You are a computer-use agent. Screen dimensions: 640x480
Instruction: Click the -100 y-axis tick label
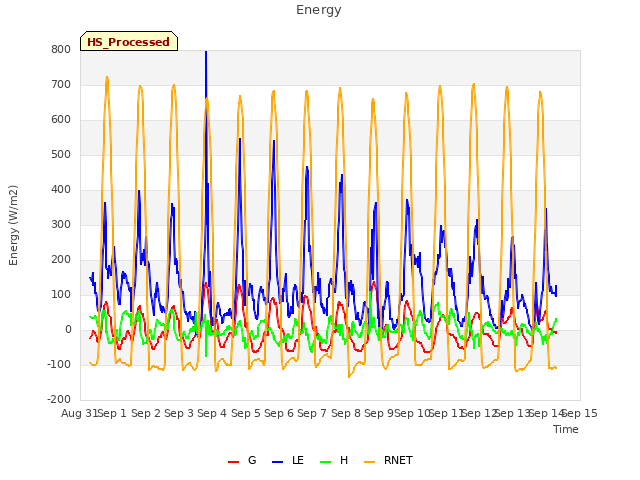click(59, 364)
